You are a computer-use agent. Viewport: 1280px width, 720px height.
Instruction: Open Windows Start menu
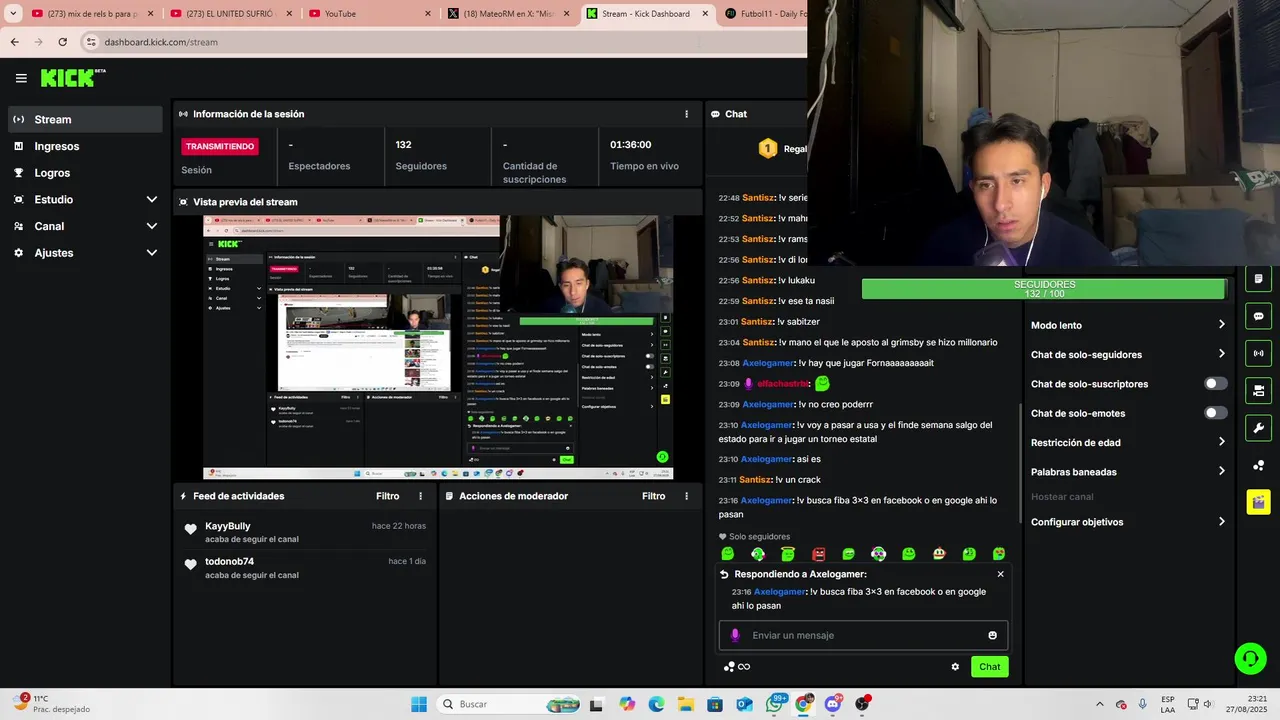point(418,704)
